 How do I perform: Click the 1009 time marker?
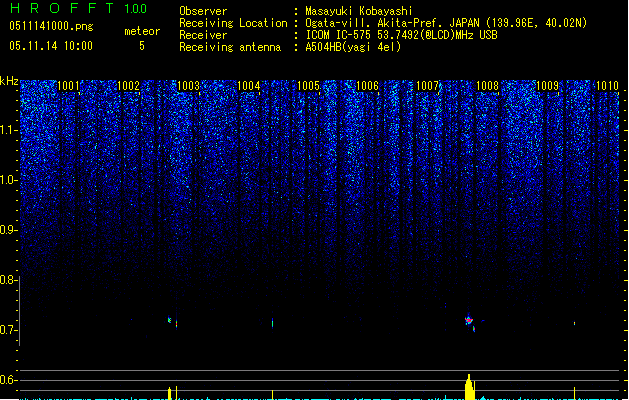548,86
